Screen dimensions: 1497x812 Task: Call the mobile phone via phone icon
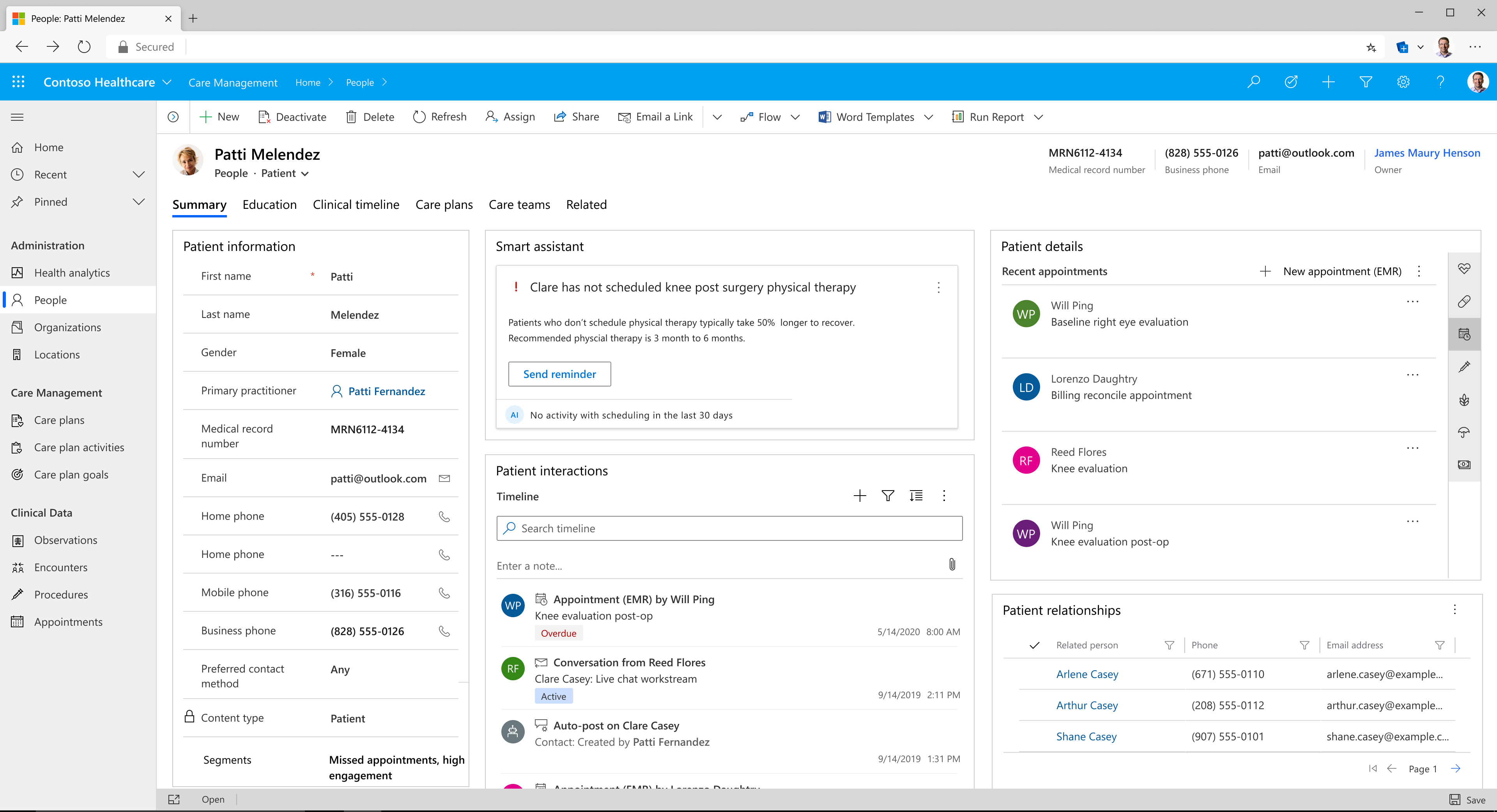tap(444, 593)
